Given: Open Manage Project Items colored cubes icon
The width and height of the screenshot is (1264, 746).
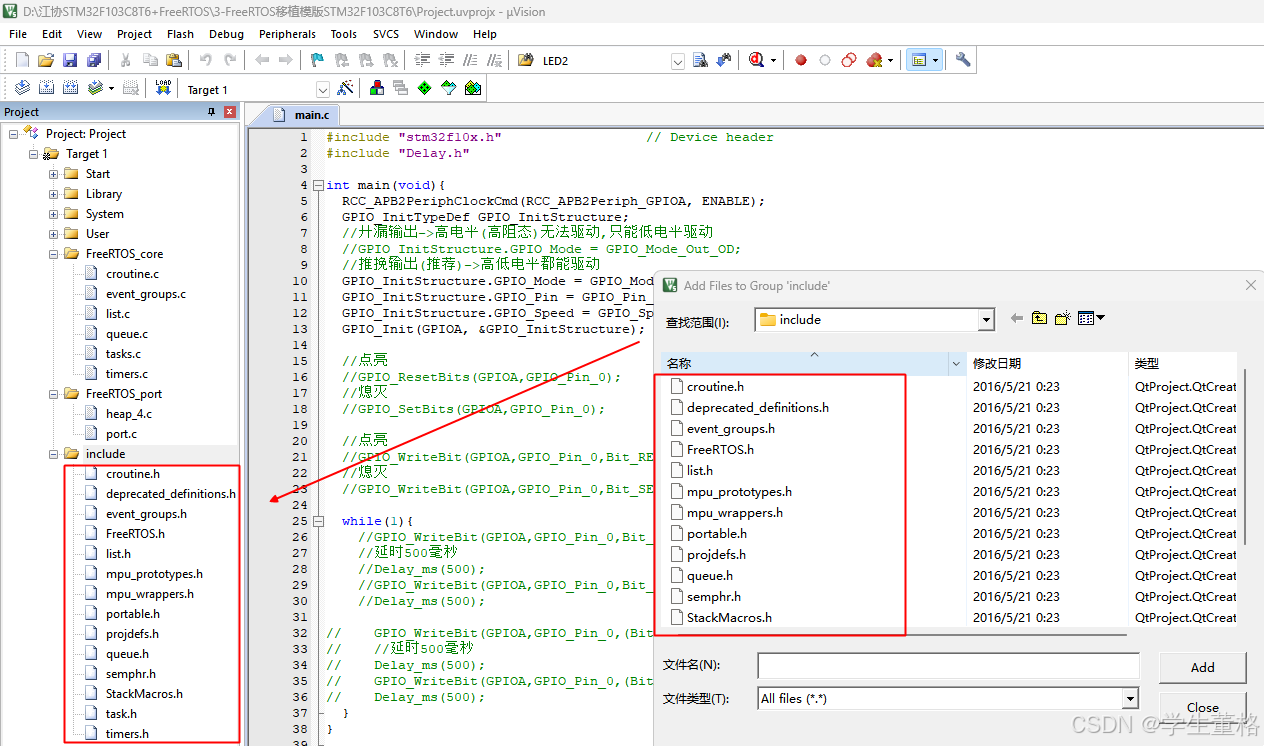Looking at the screenshot, I should tap(377, 88).
